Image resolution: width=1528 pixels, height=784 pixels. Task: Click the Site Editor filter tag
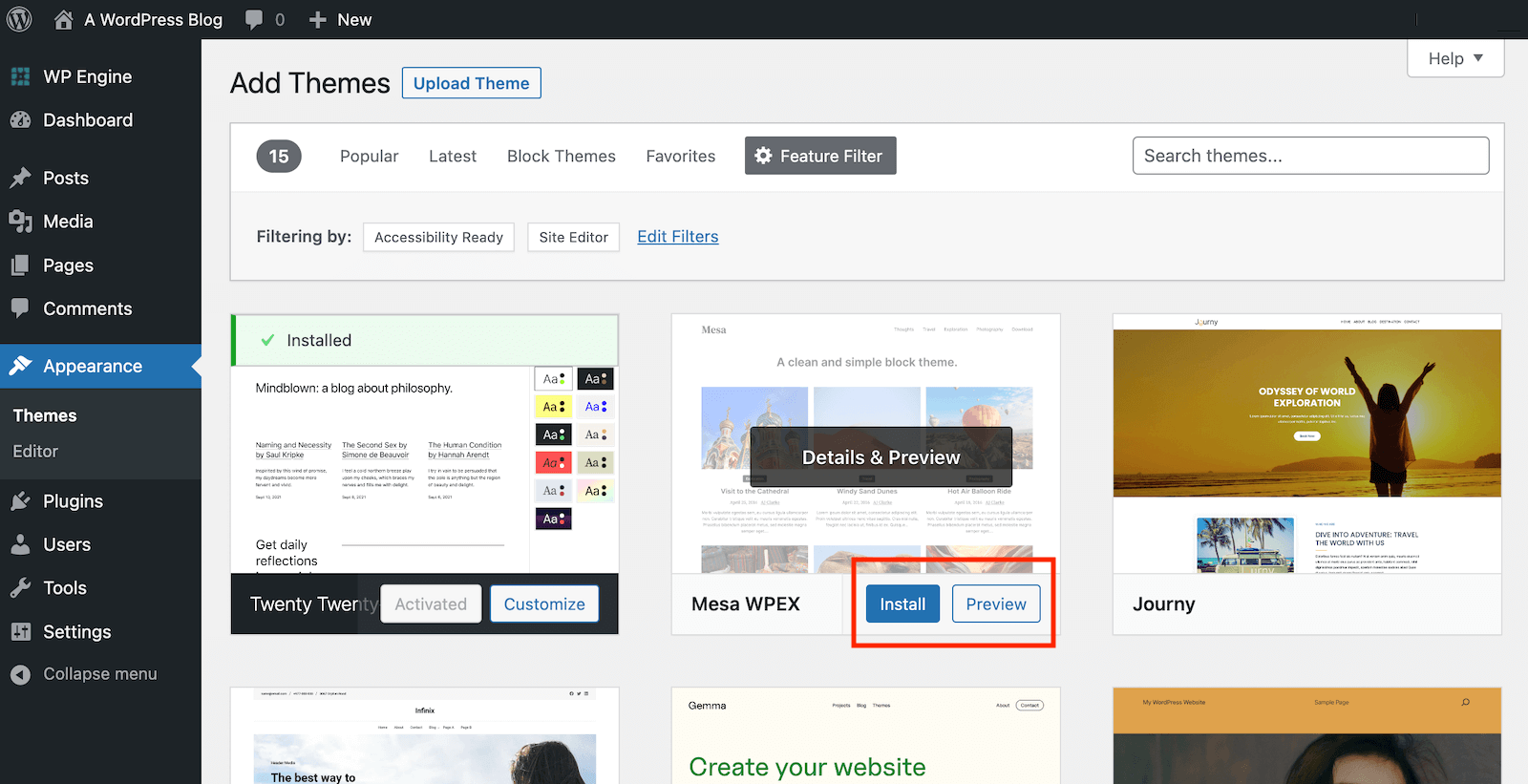coord(573,237)
